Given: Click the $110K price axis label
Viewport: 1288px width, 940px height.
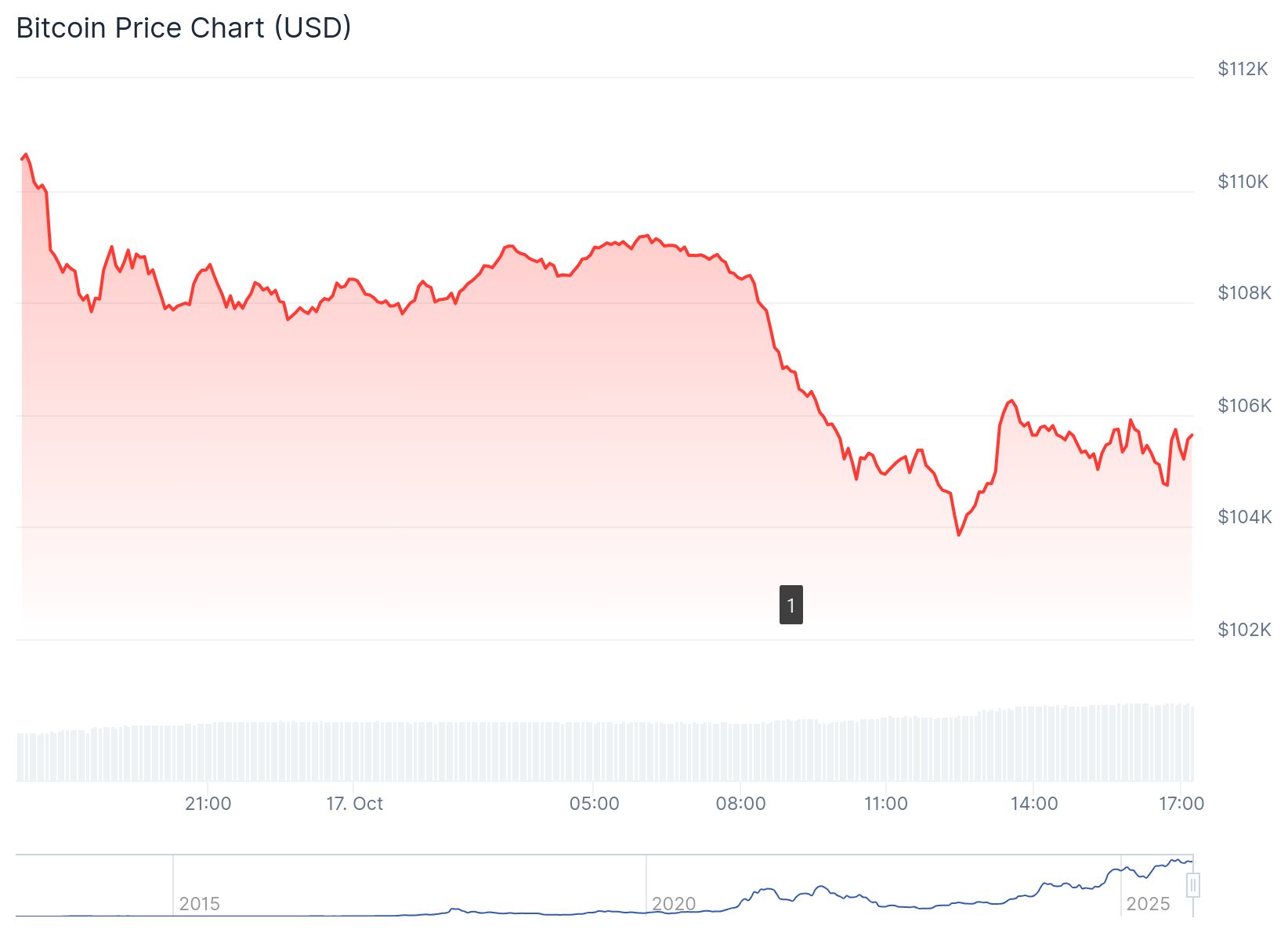Looking at the screenshot, I should (x=1243, y=182).
